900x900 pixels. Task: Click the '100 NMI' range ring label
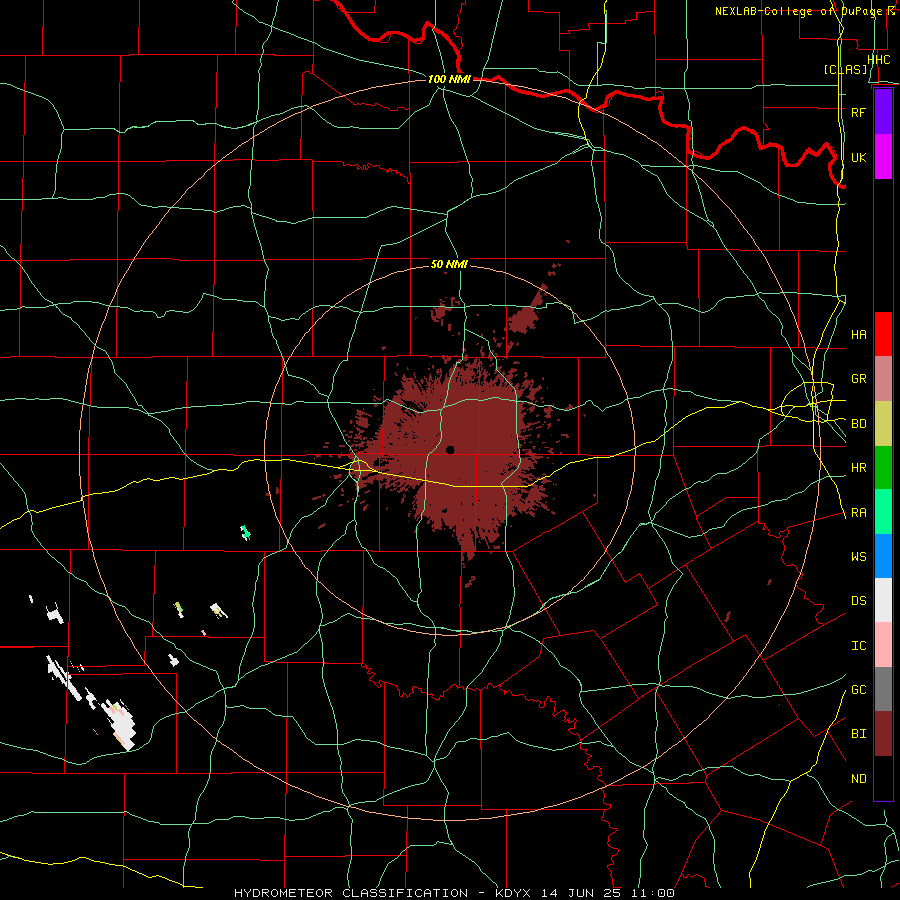click(x=449, y=79)
